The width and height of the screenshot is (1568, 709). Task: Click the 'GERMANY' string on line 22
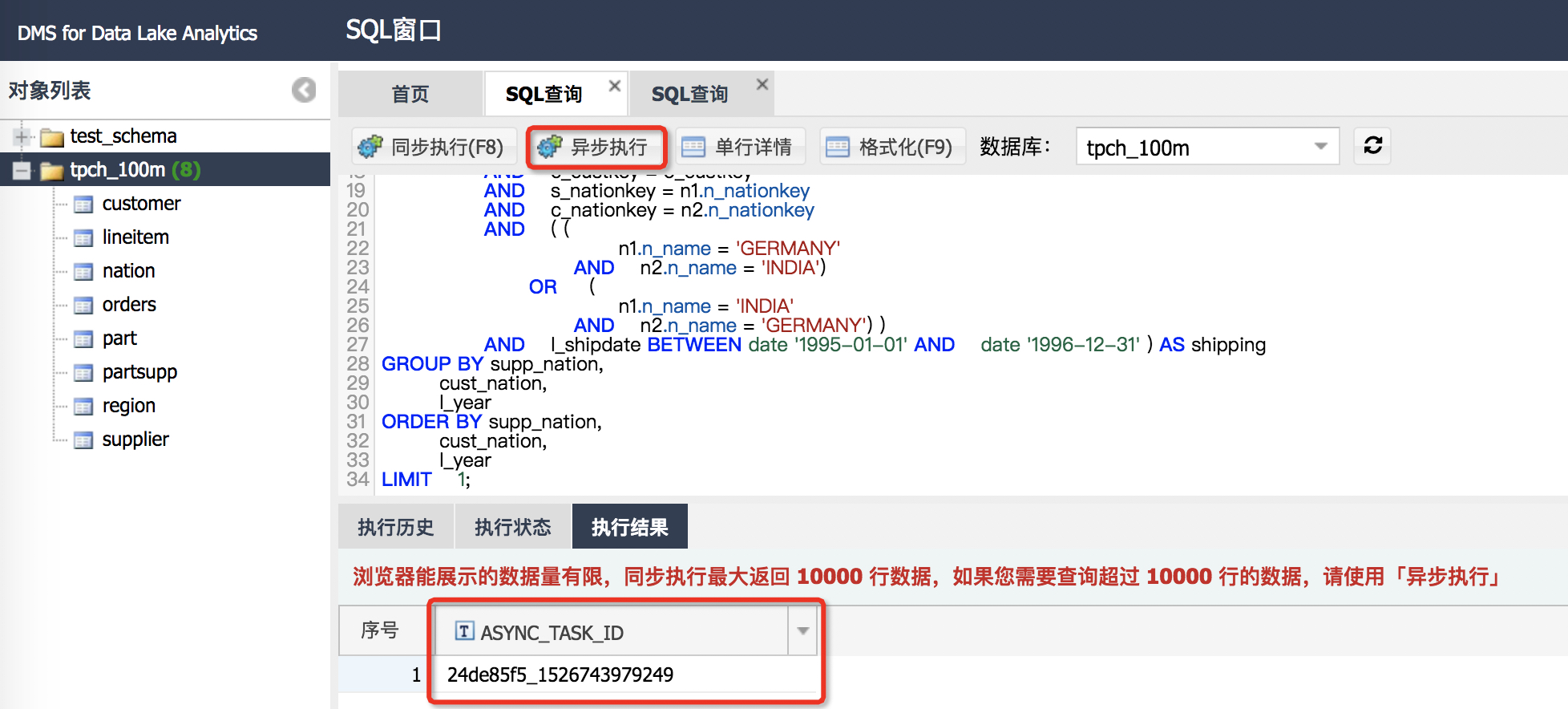(788, 249)
